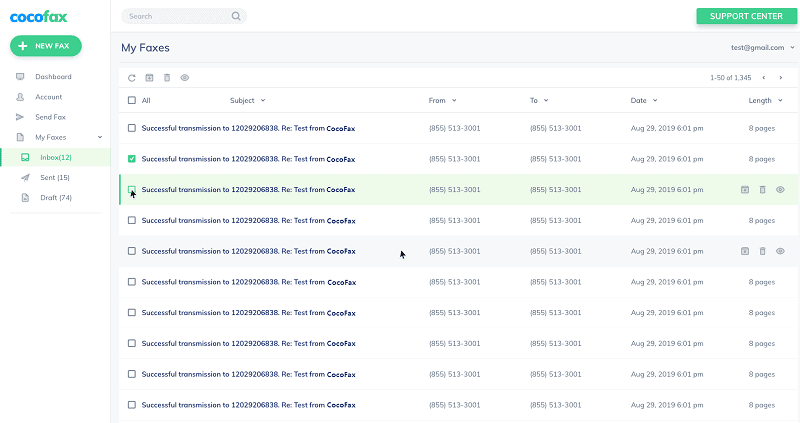Screen dimensions: 800x423
Task: Open Account in the sidebar
Action: click(x=48, y=97)
